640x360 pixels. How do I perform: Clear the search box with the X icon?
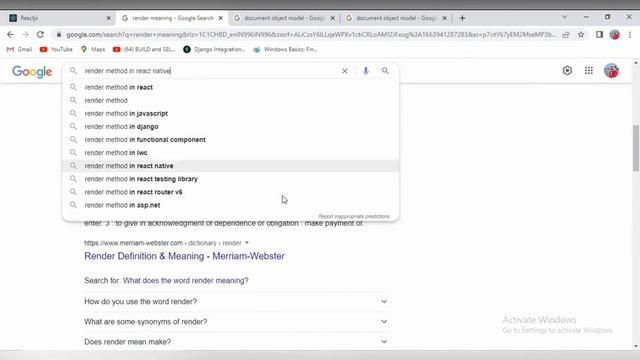pyautogui.click(x=344, y=71)
